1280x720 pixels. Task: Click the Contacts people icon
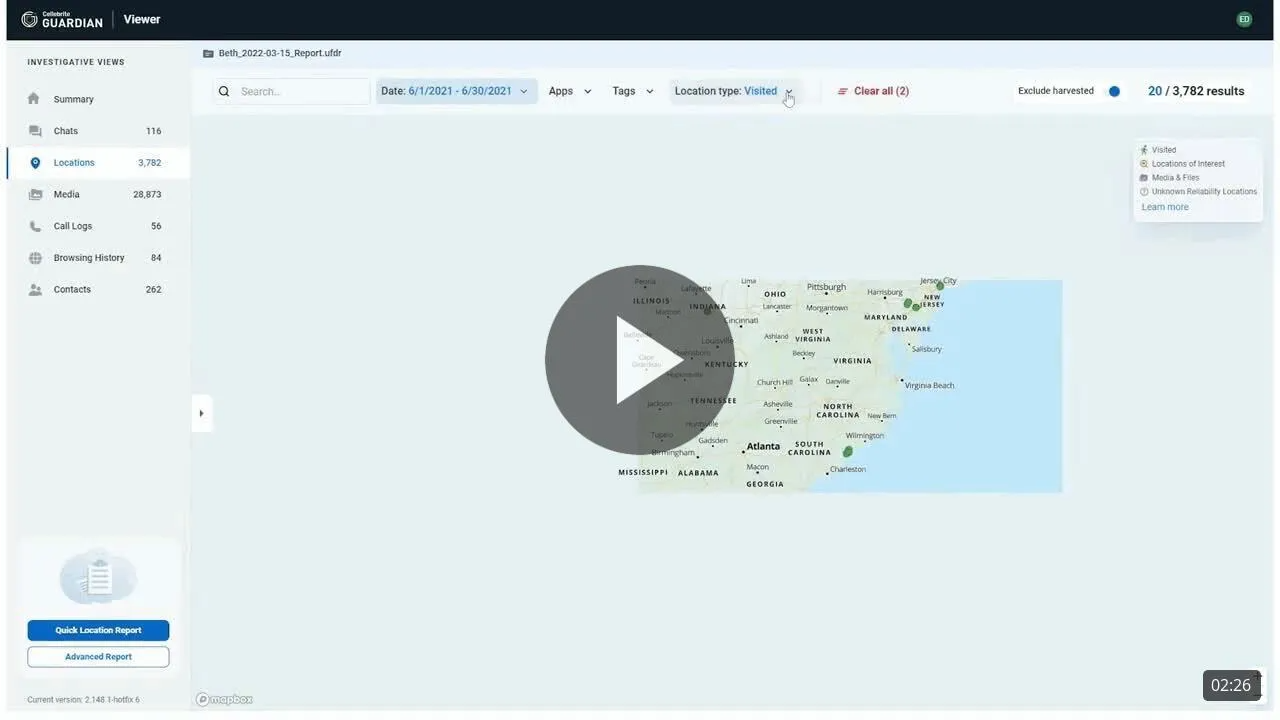point(35,290)
